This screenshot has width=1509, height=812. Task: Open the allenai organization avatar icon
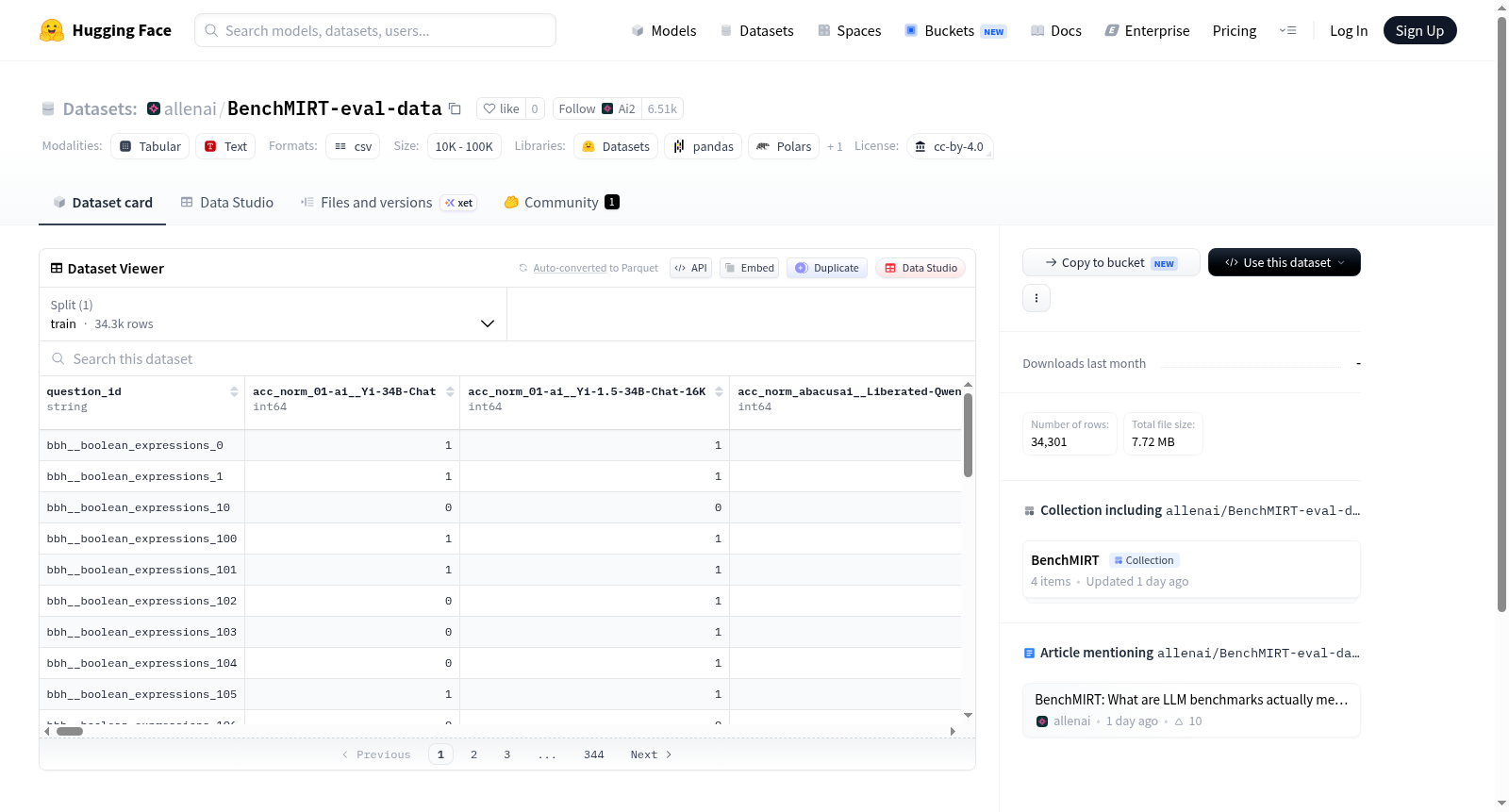[x=154, y=108]
